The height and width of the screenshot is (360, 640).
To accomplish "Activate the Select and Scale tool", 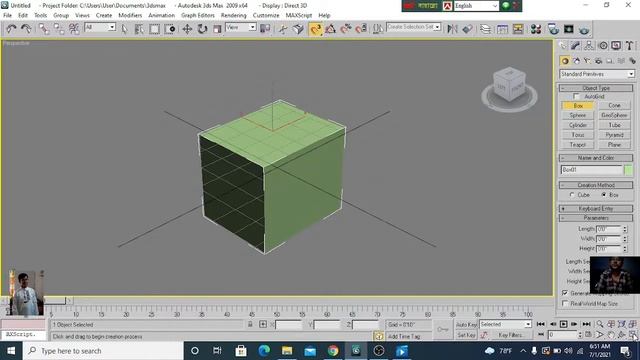I will pyautogui.click(x=217, y=29).
